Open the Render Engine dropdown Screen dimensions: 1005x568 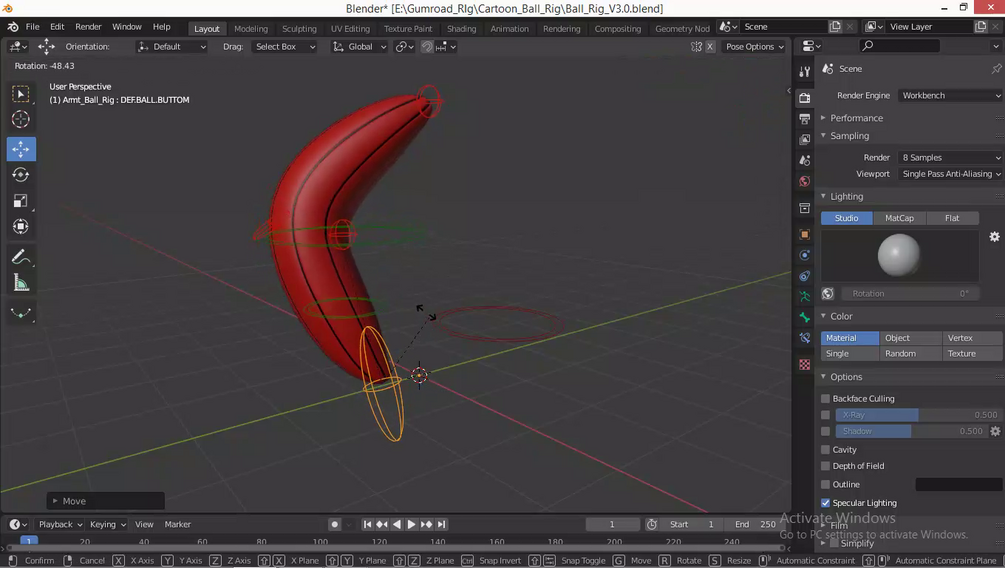950,96
